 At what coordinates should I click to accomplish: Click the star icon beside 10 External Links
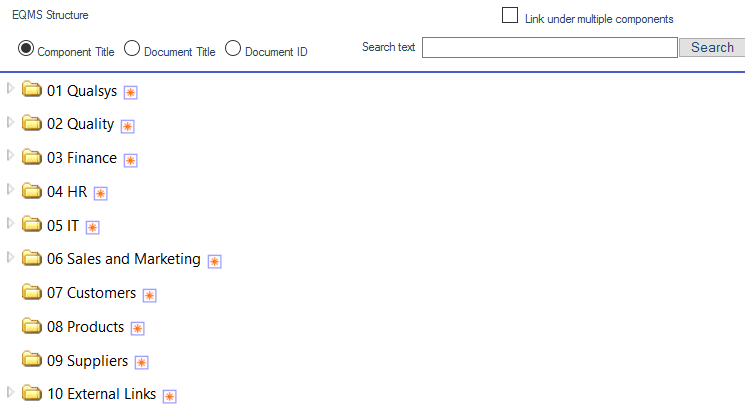(x=169, y=396)
